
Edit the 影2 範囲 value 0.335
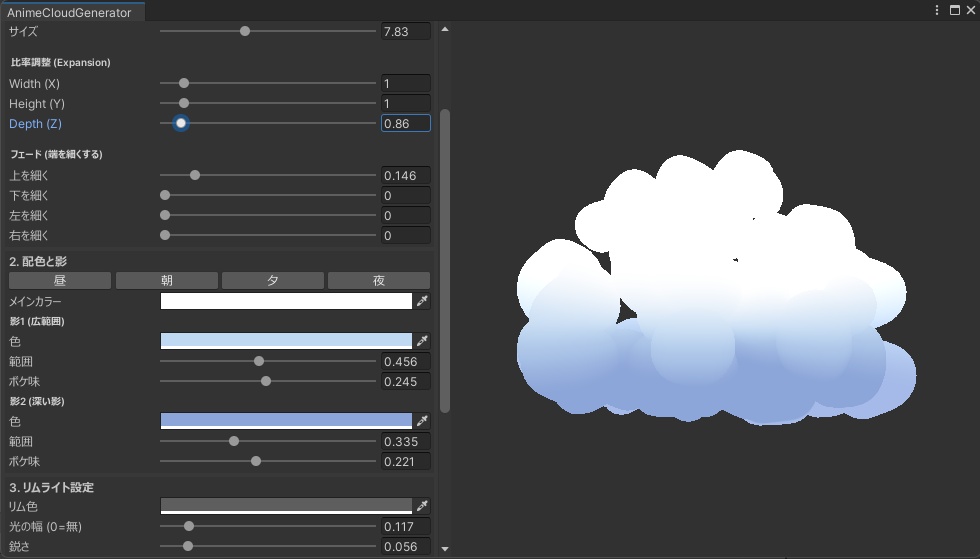coord(406,441)
